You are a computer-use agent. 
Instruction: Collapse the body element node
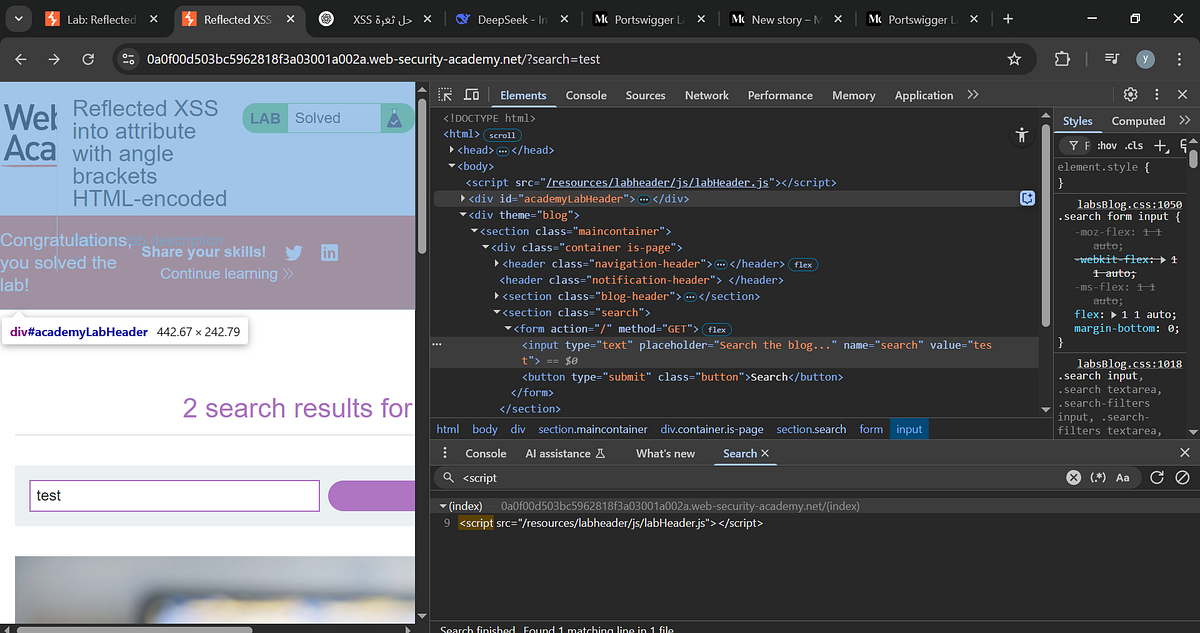452,166
